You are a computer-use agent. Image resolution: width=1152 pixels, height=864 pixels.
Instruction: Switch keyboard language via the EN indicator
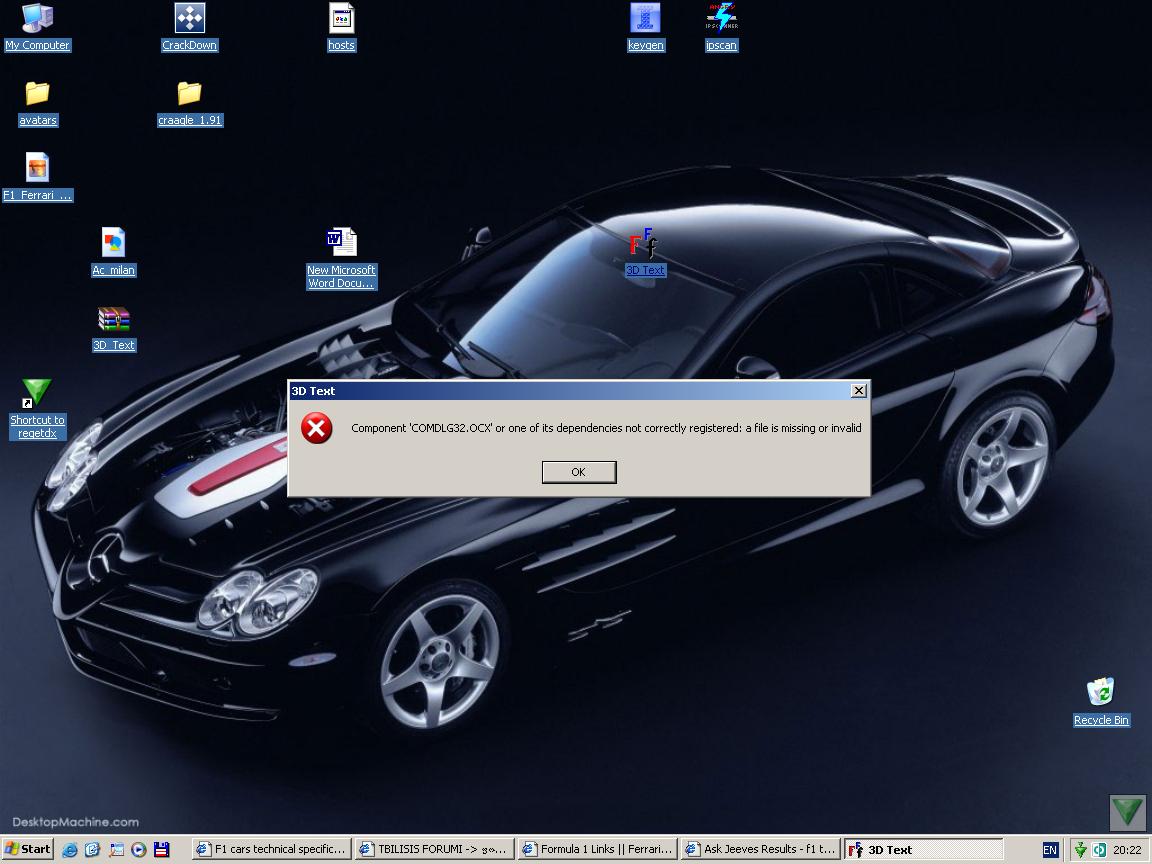(1049, 849)
